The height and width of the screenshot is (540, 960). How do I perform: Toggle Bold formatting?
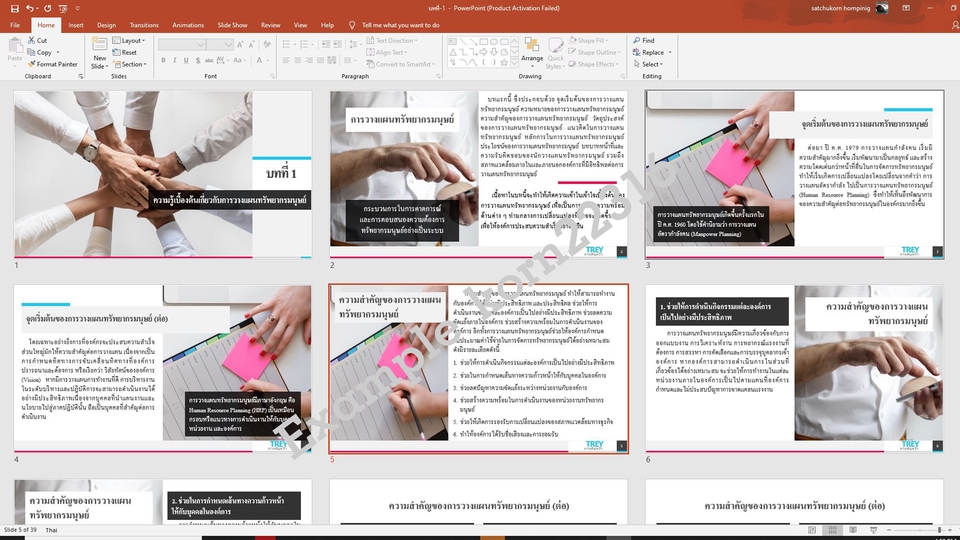tap(163, 61)
